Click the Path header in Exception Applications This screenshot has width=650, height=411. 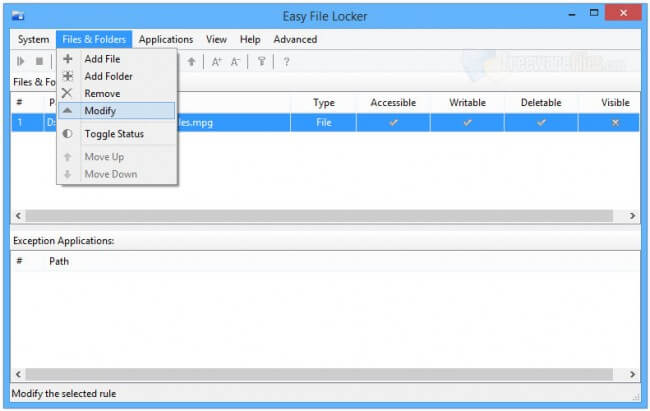[59, 261]
